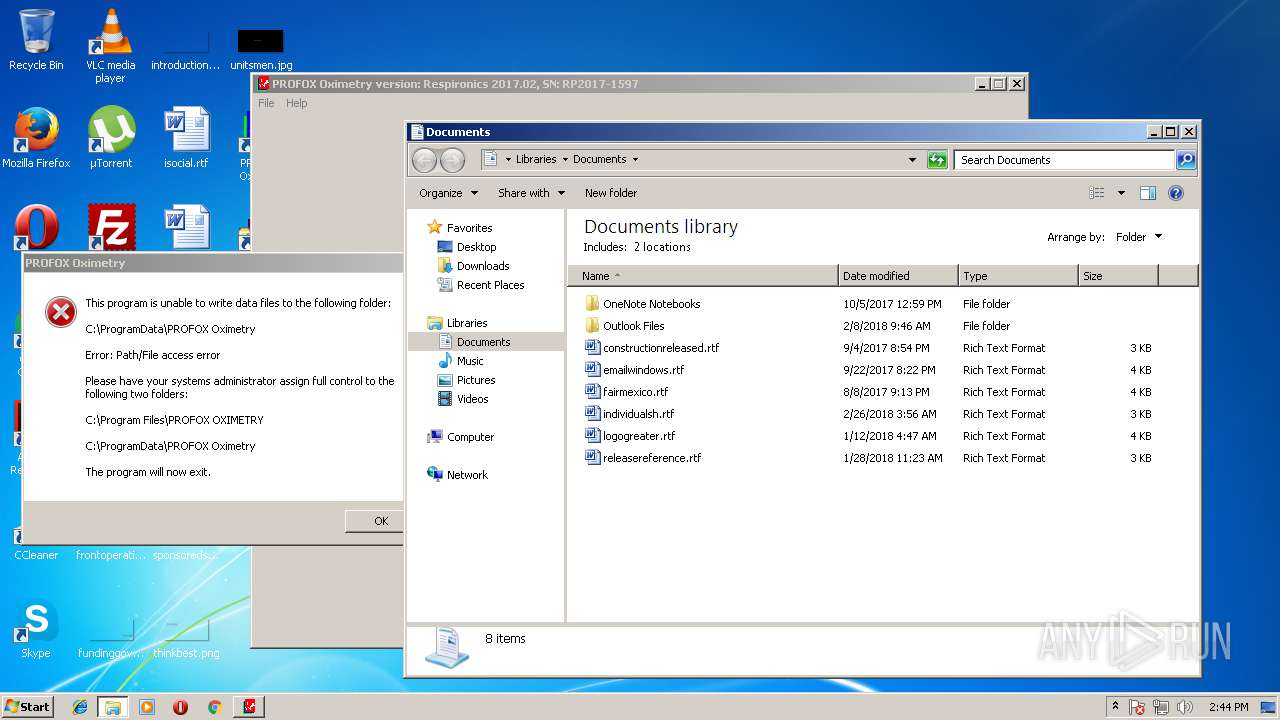This screenshot has width=1280, height=720.
Task: Click the 2 locations link
Action: click(x=662, y=247)
